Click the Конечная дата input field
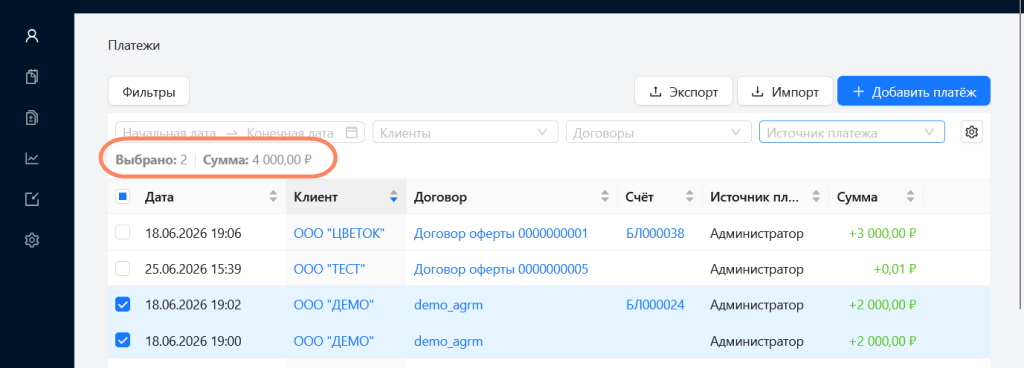Screen dimensions: 1024x368 click(x=291, y=132)
